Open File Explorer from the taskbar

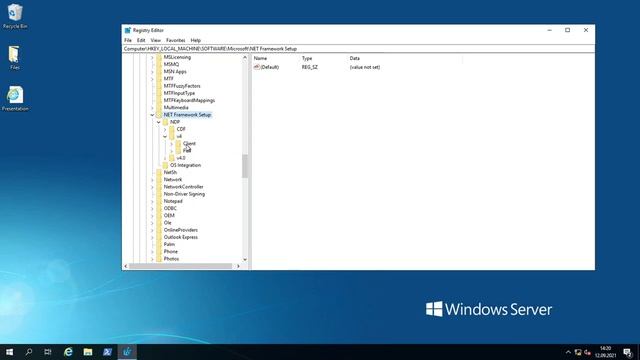click(x=88, y=352)
